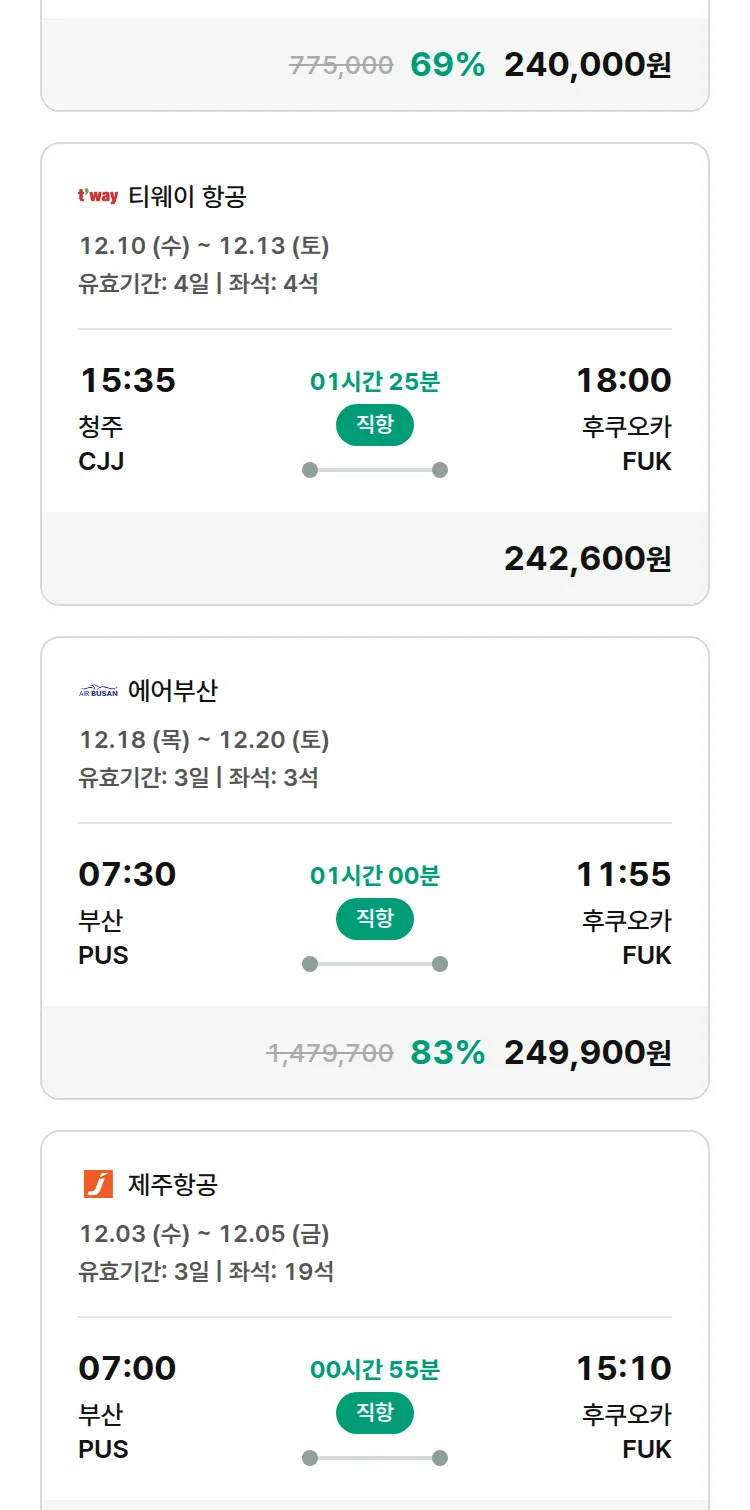
Task: Click the 직항 badge on T'way flight
Action: point(375,425)
